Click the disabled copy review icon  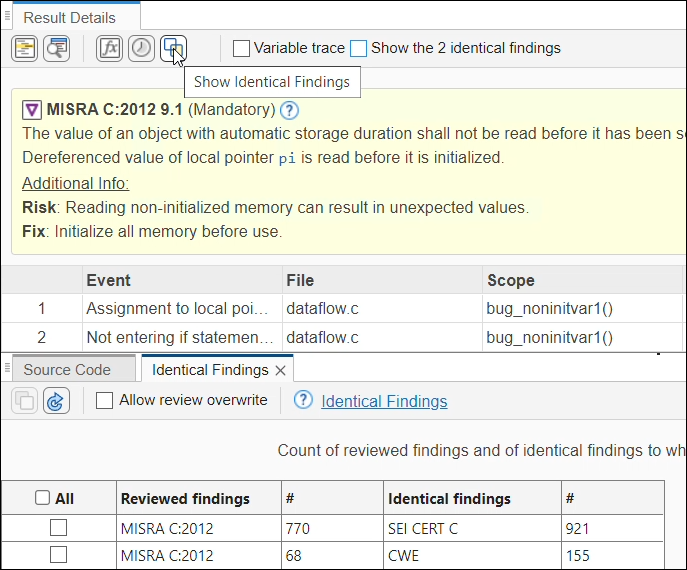[24, 400]
